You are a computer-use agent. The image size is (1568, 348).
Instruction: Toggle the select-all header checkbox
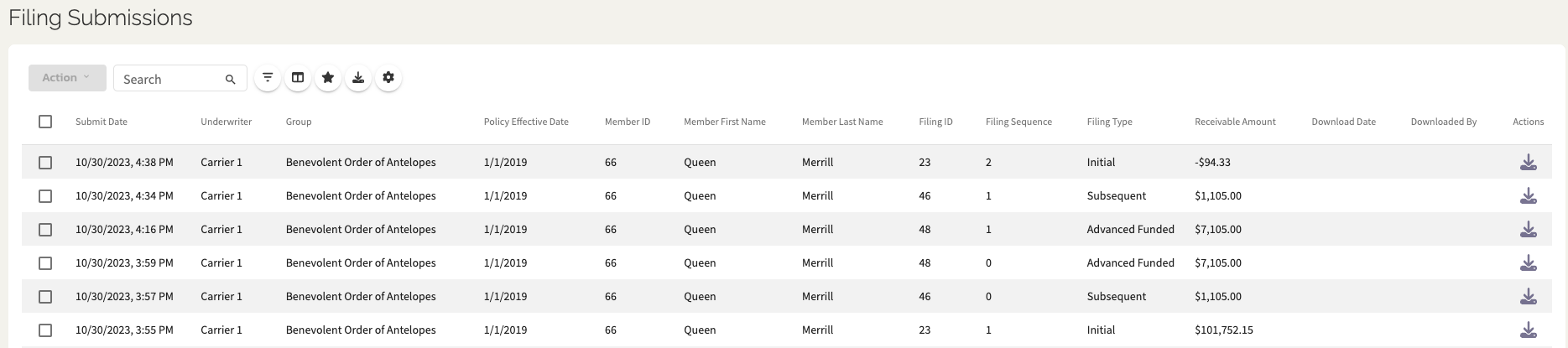tap(45, 122)
